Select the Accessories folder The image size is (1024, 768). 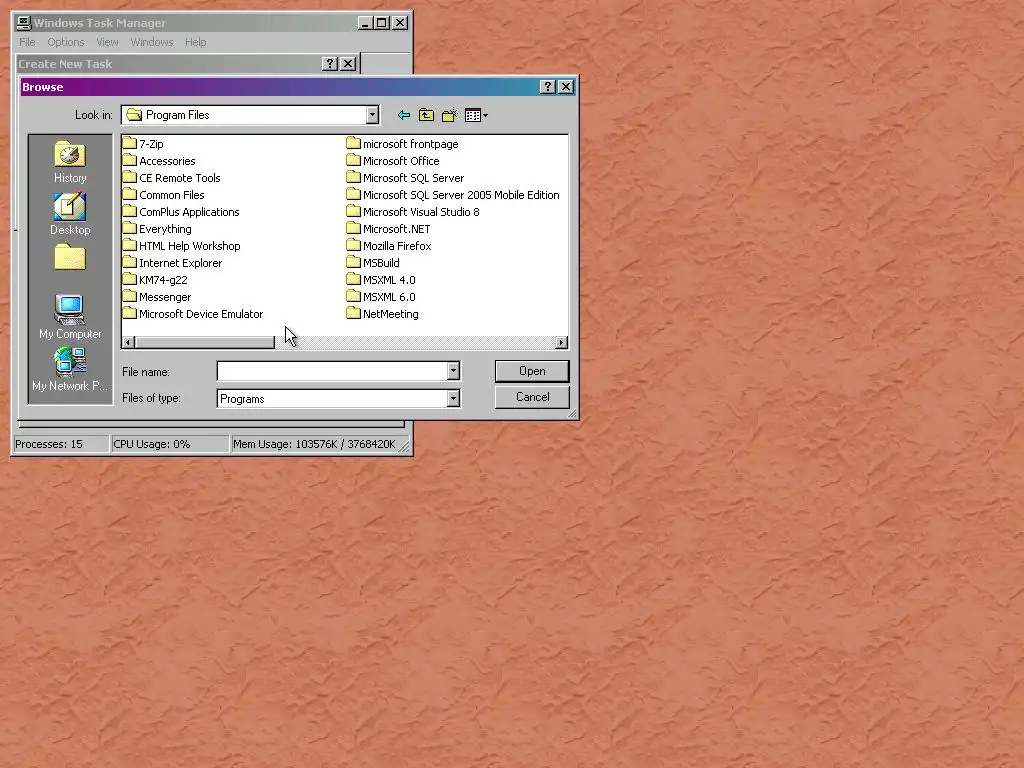[159, 161]
